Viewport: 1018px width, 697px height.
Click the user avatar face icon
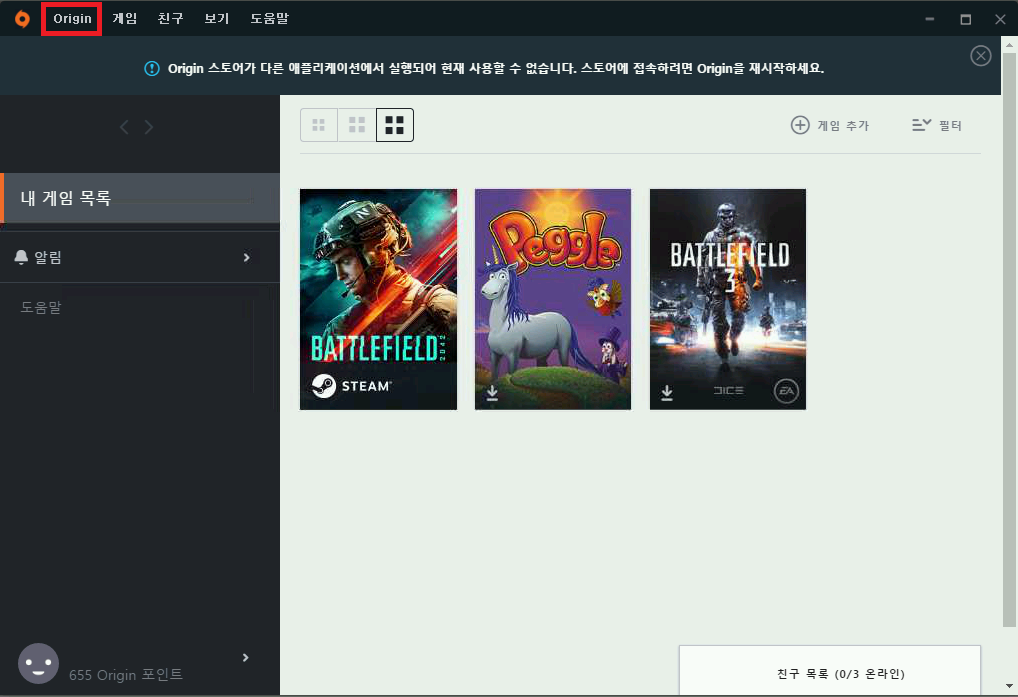38,663
